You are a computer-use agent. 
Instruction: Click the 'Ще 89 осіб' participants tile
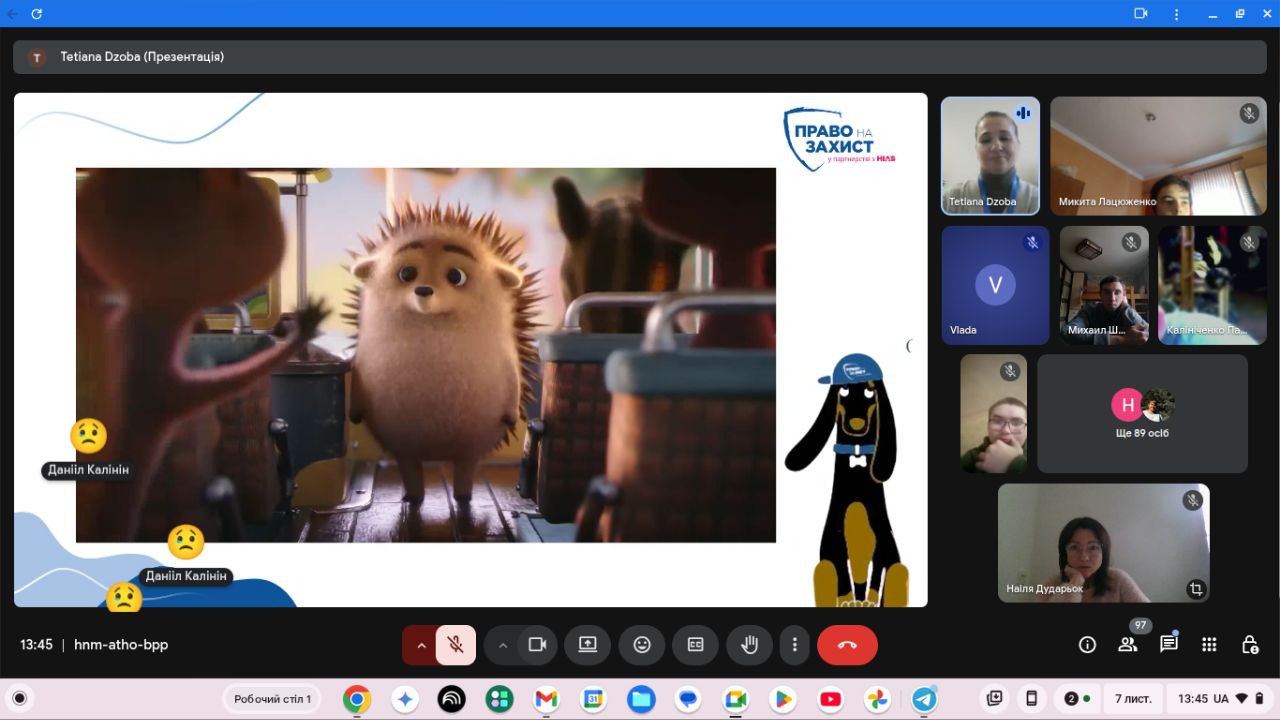tap(1142, 414)
